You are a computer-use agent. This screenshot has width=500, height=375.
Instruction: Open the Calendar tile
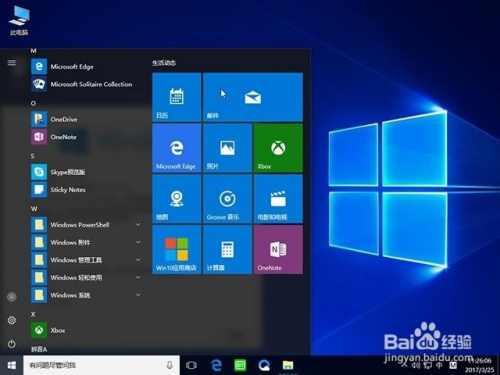[x=177, y=97]
